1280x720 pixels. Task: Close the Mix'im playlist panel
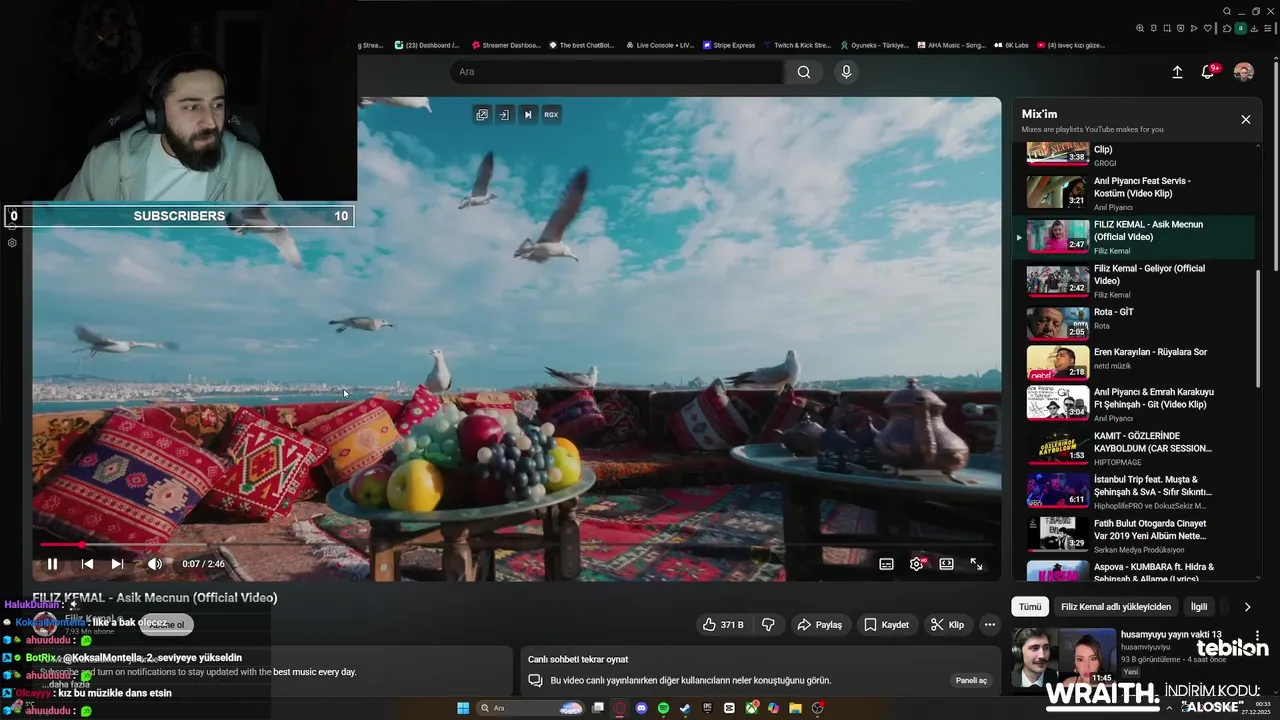pyautogui.click(x=1246, y=119)
